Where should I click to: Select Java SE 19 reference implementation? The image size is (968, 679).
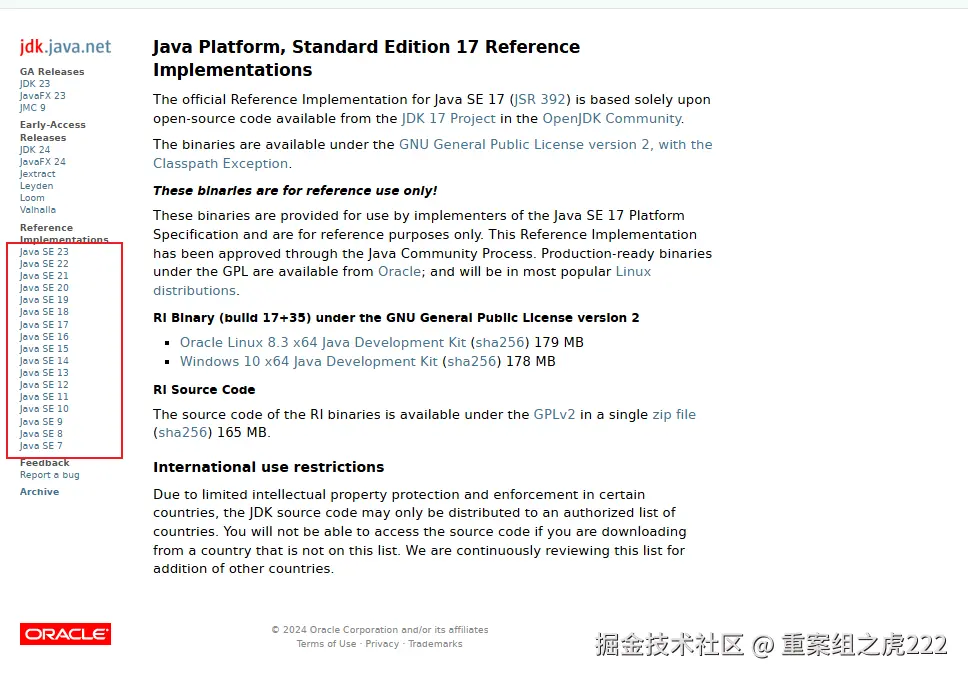[44, 300]
